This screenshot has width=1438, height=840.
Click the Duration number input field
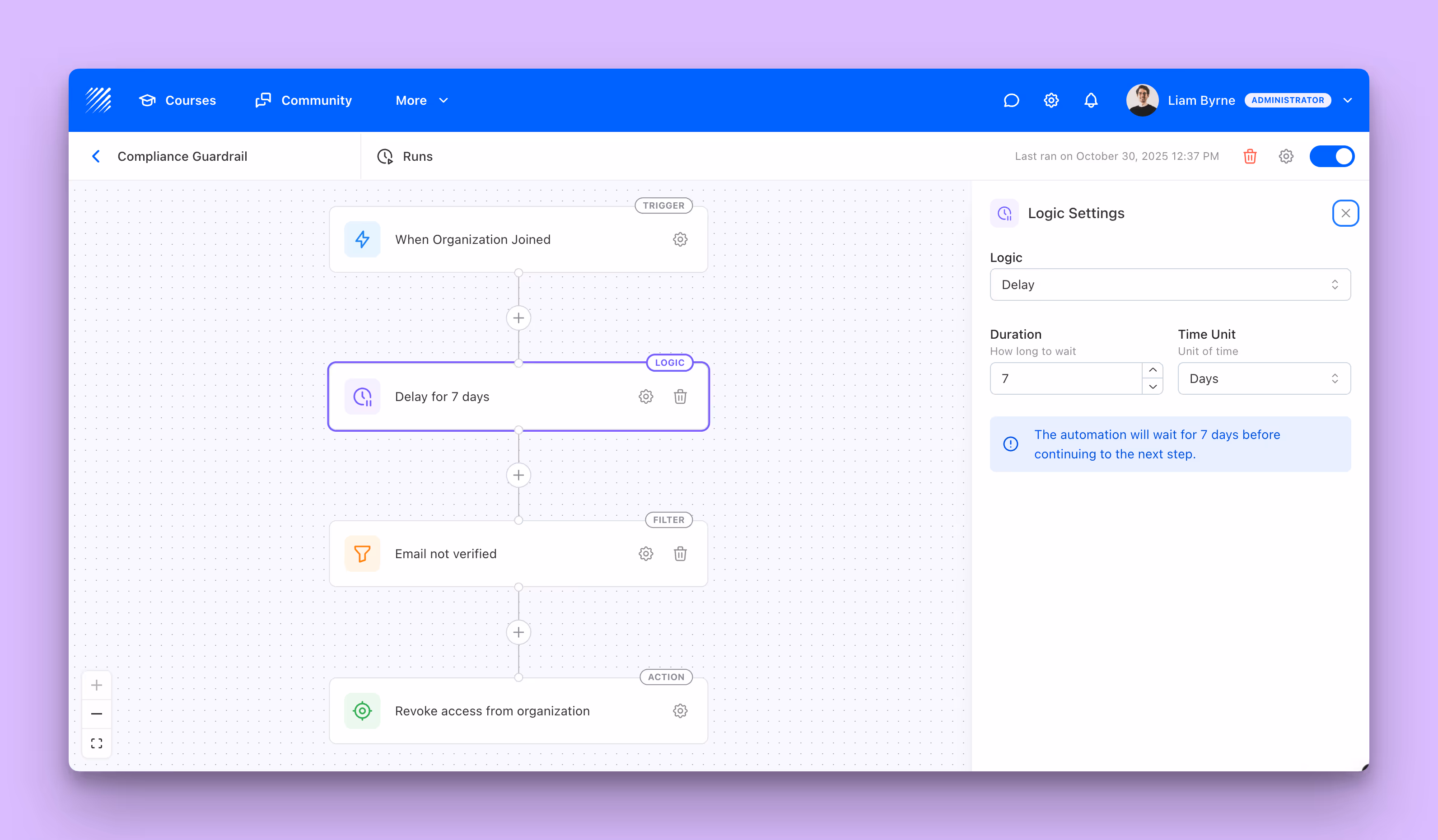point(1065,379)
